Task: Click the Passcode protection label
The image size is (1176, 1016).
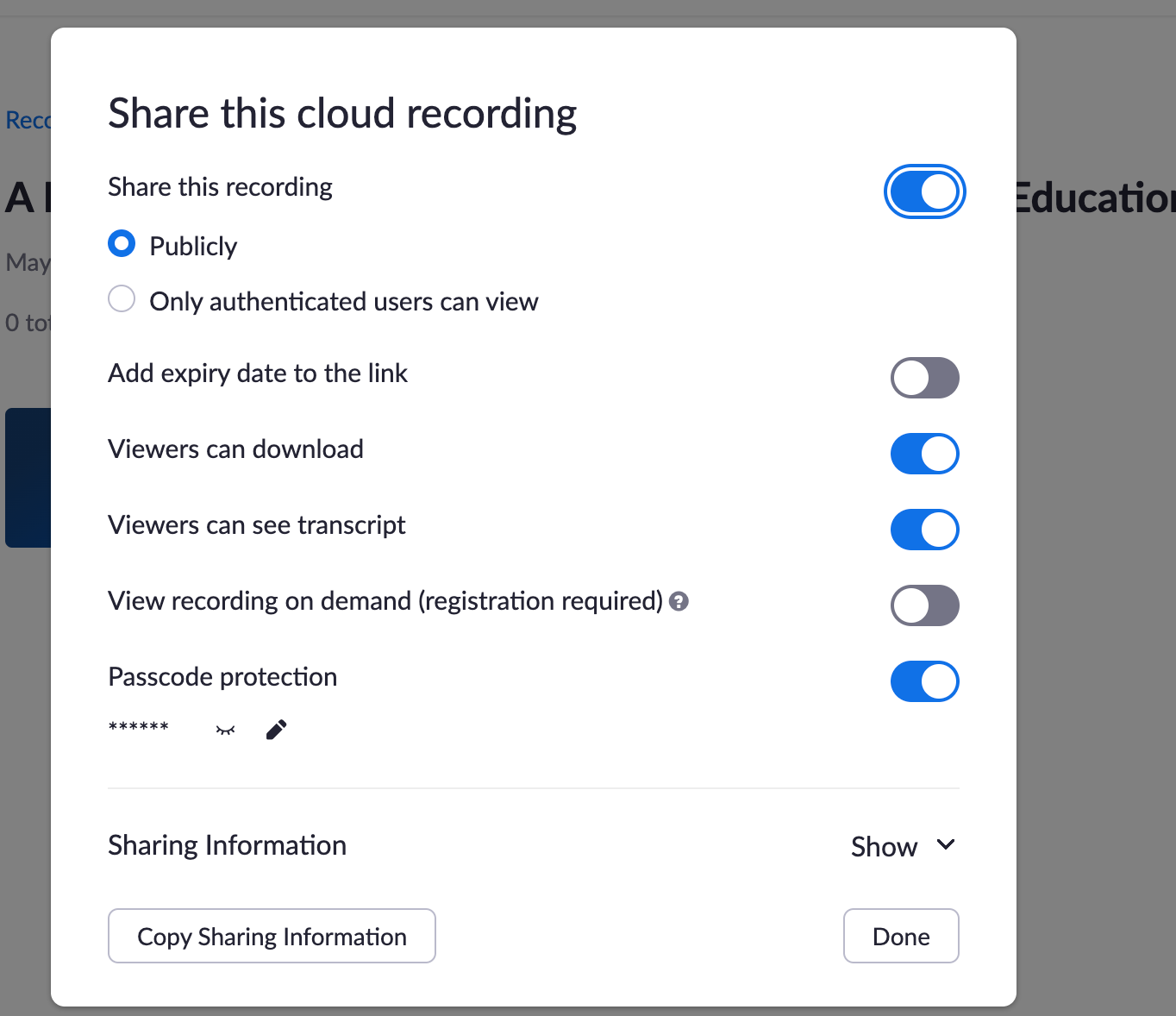Action: (222, 677)
